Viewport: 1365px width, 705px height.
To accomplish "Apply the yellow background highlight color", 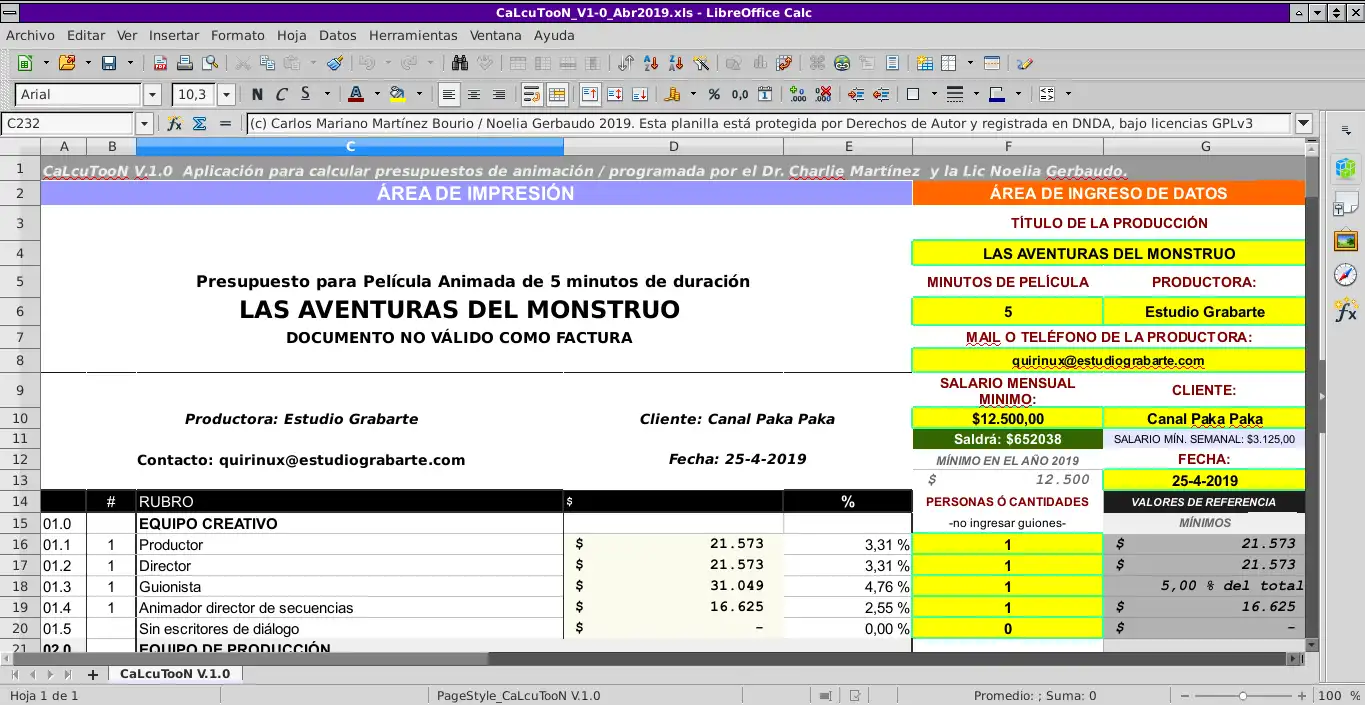I will click(398, 94).
